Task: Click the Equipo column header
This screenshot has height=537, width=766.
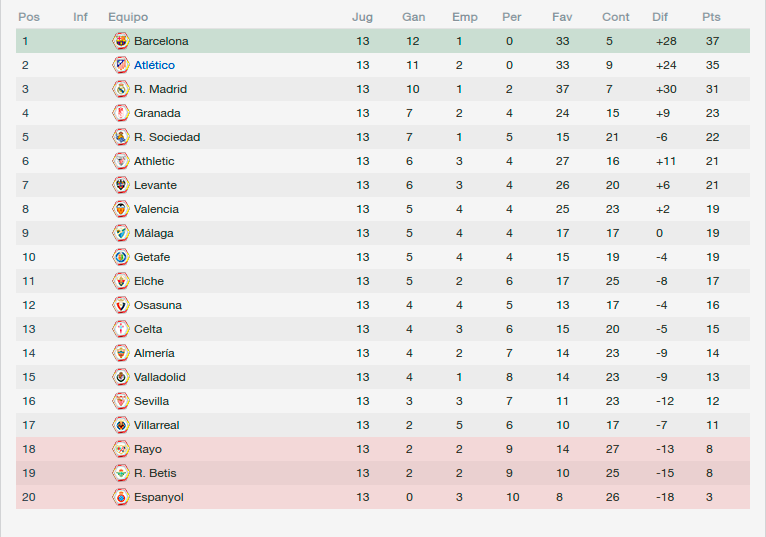Action: click(128, 17)
